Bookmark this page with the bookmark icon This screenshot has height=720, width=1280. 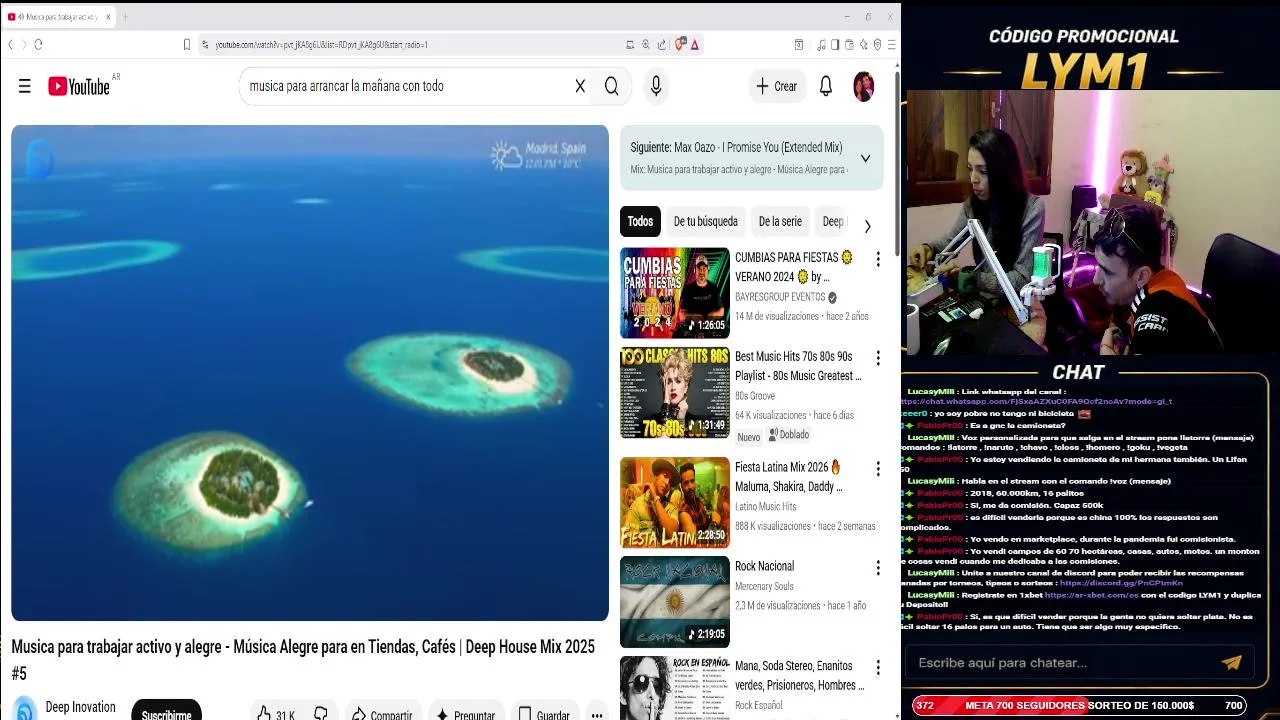(x=186, y=44)
